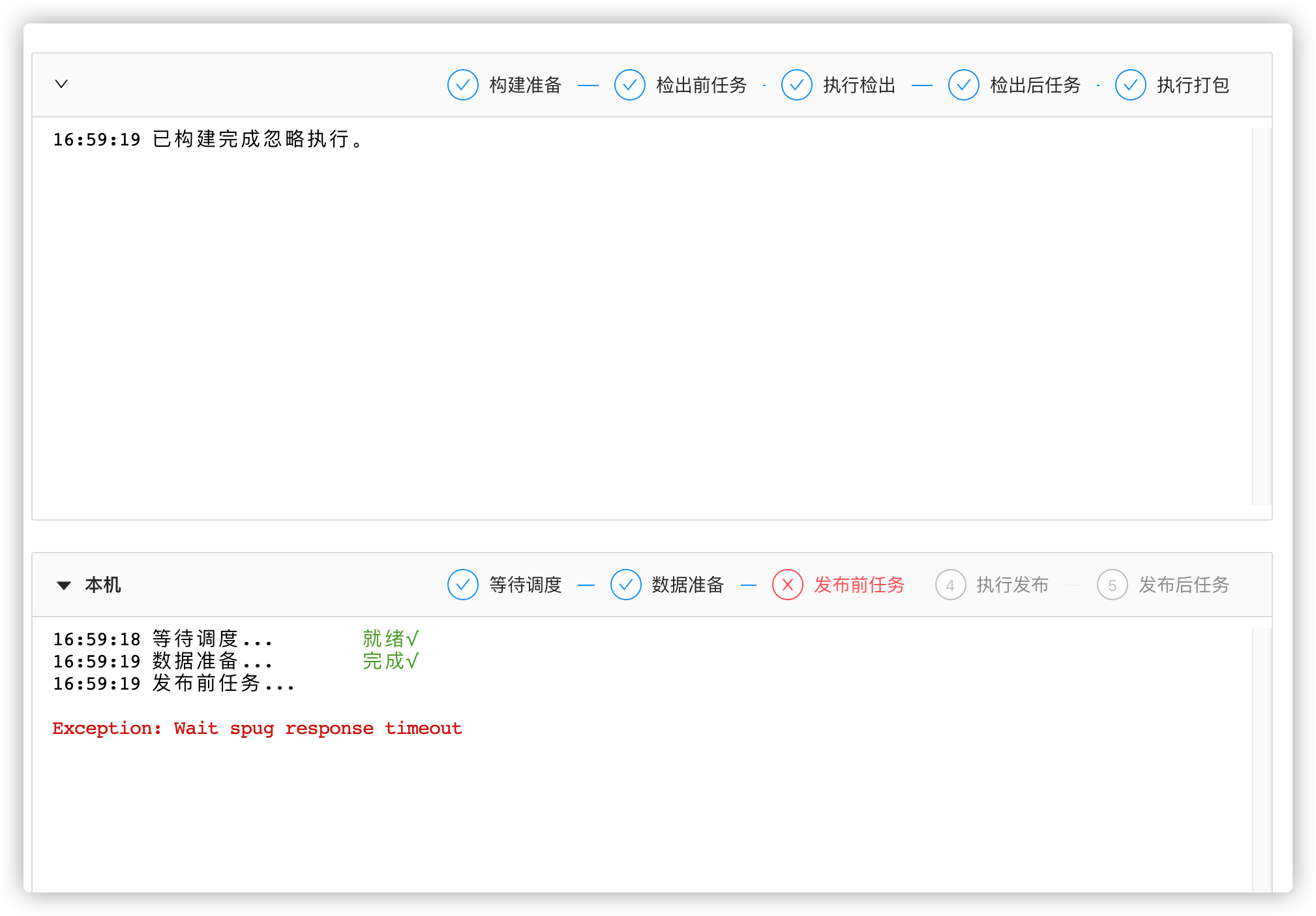Select the 数据准备 step label

[x=688, y=585]
